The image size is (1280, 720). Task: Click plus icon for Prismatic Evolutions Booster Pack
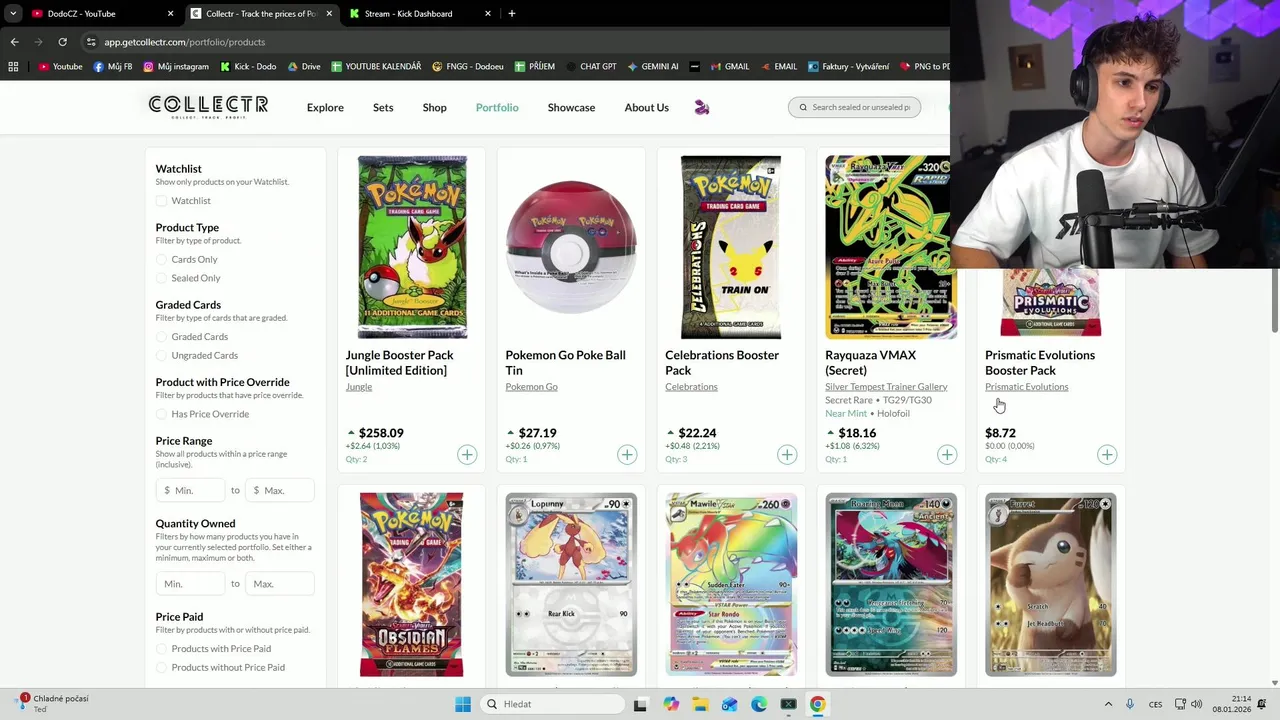tap(1107, 455)
